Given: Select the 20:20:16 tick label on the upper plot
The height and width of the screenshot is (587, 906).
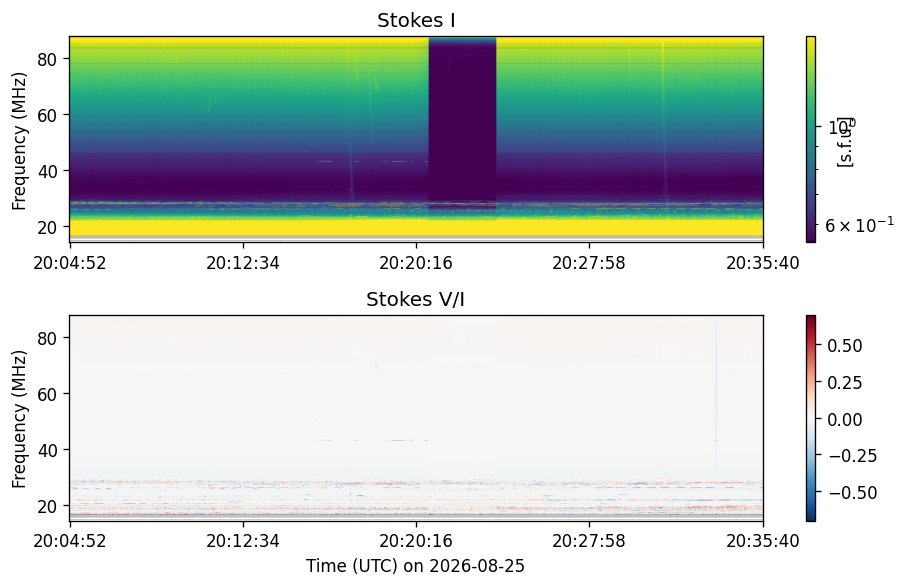Looking at the screenshot, I should (416, 263).
